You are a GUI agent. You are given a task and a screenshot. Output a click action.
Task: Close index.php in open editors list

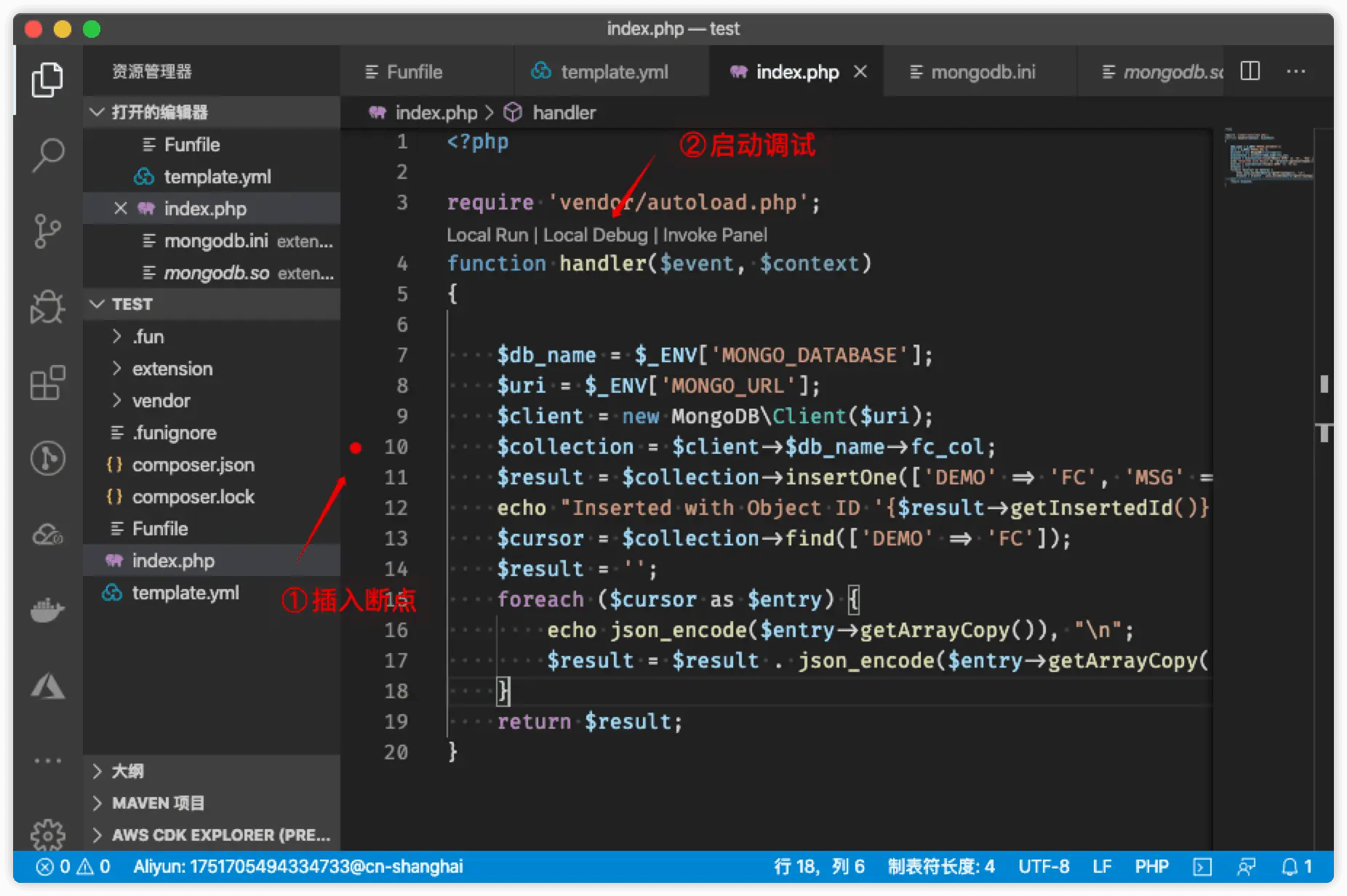[121, 209]
